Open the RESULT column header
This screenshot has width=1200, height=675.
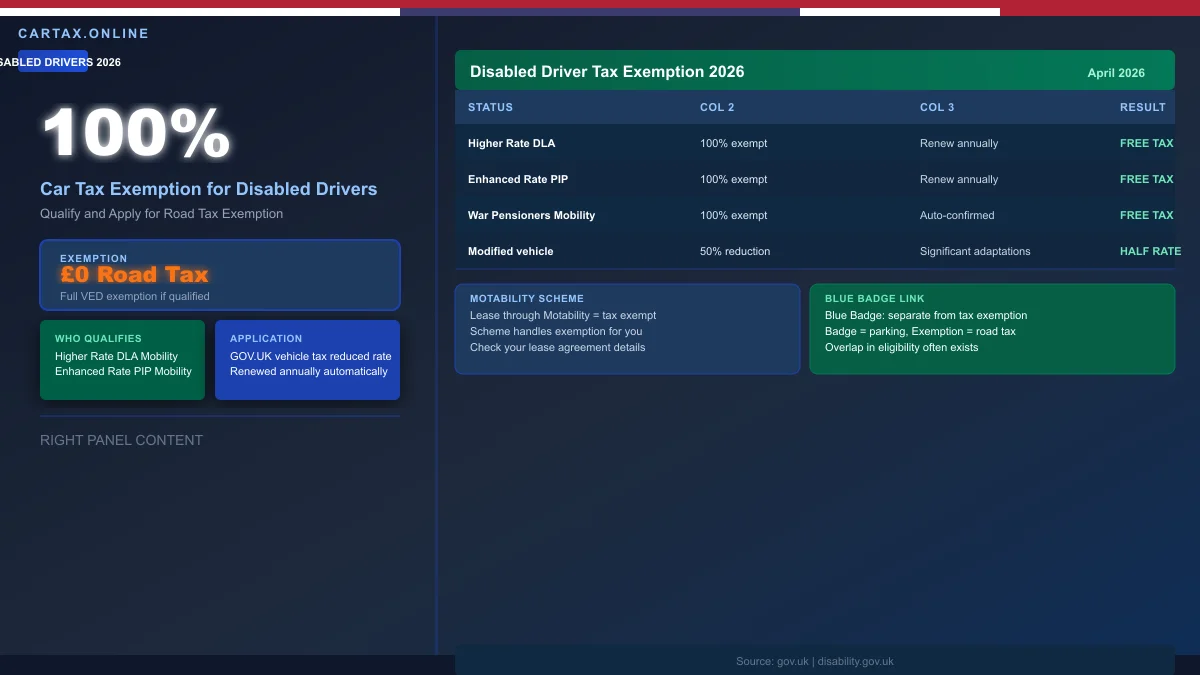point(1143,107)
